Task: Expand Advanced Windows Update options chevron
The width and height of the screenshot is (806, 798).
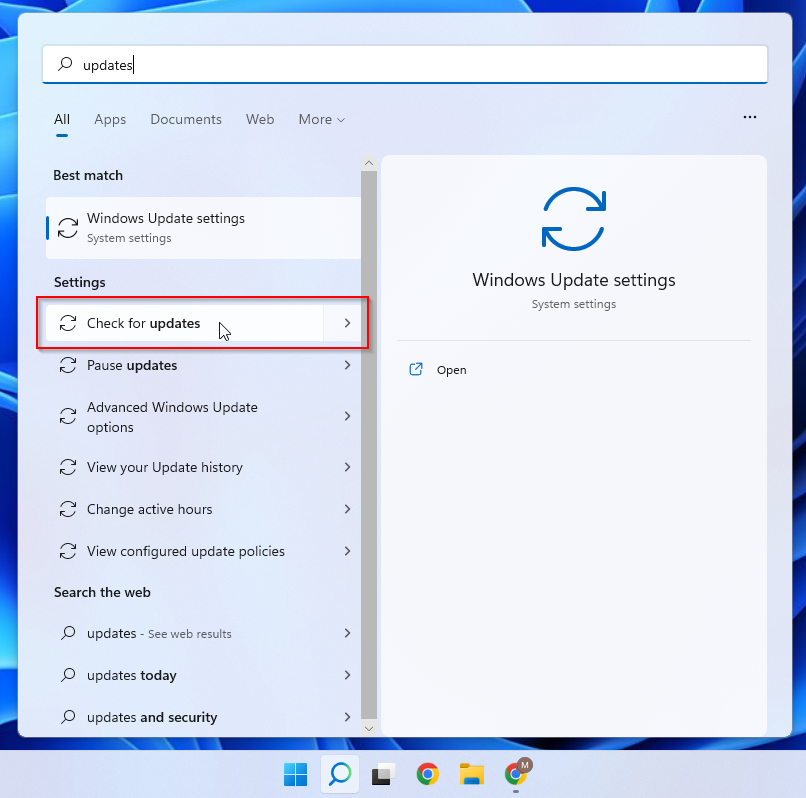Action: pos(347,416)
